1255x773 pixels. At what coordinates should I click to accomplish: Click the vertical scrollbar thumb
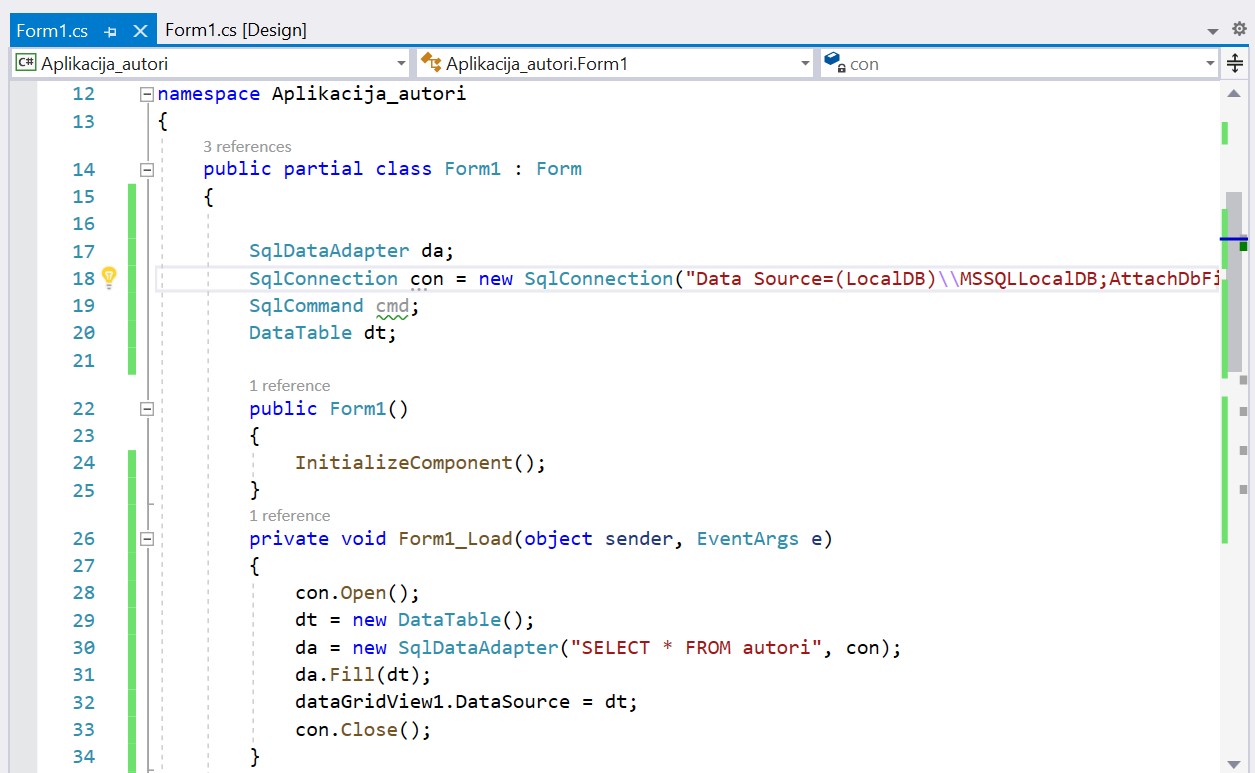(x=1235, y=280)
